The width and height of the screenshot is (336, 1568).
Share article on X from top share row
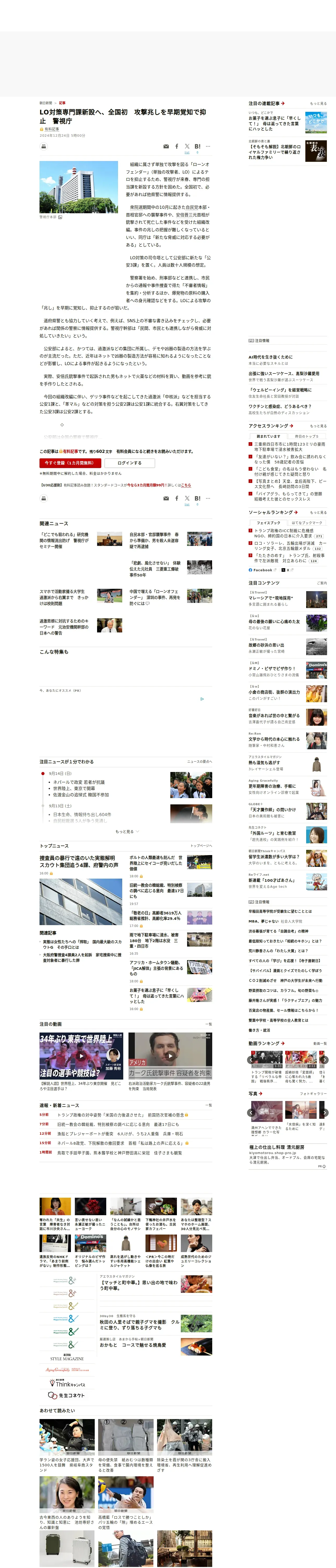(x=187, y=146)
